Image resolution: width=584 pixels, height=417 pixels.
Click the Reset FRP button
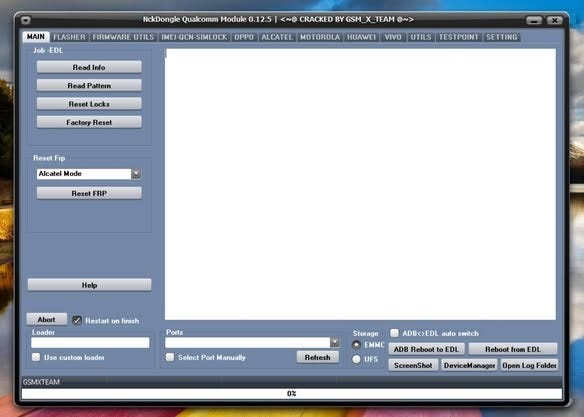pos(89,193)
